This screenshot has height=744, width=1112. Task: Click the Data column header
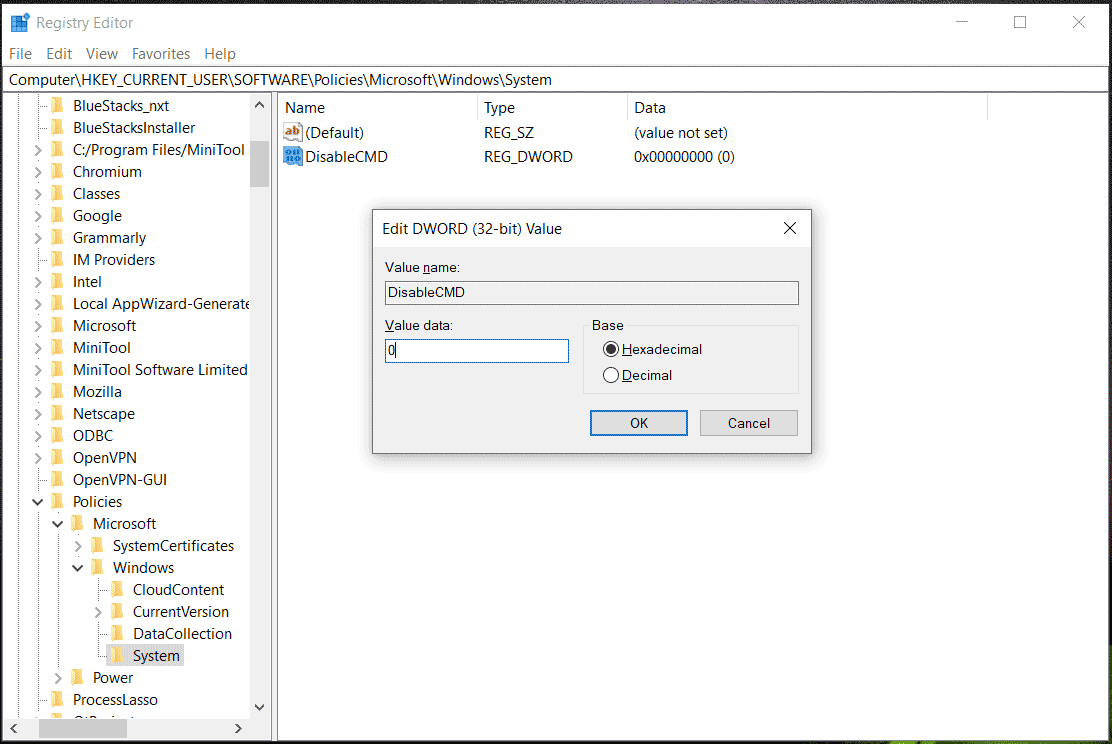[x=807, y=108]
